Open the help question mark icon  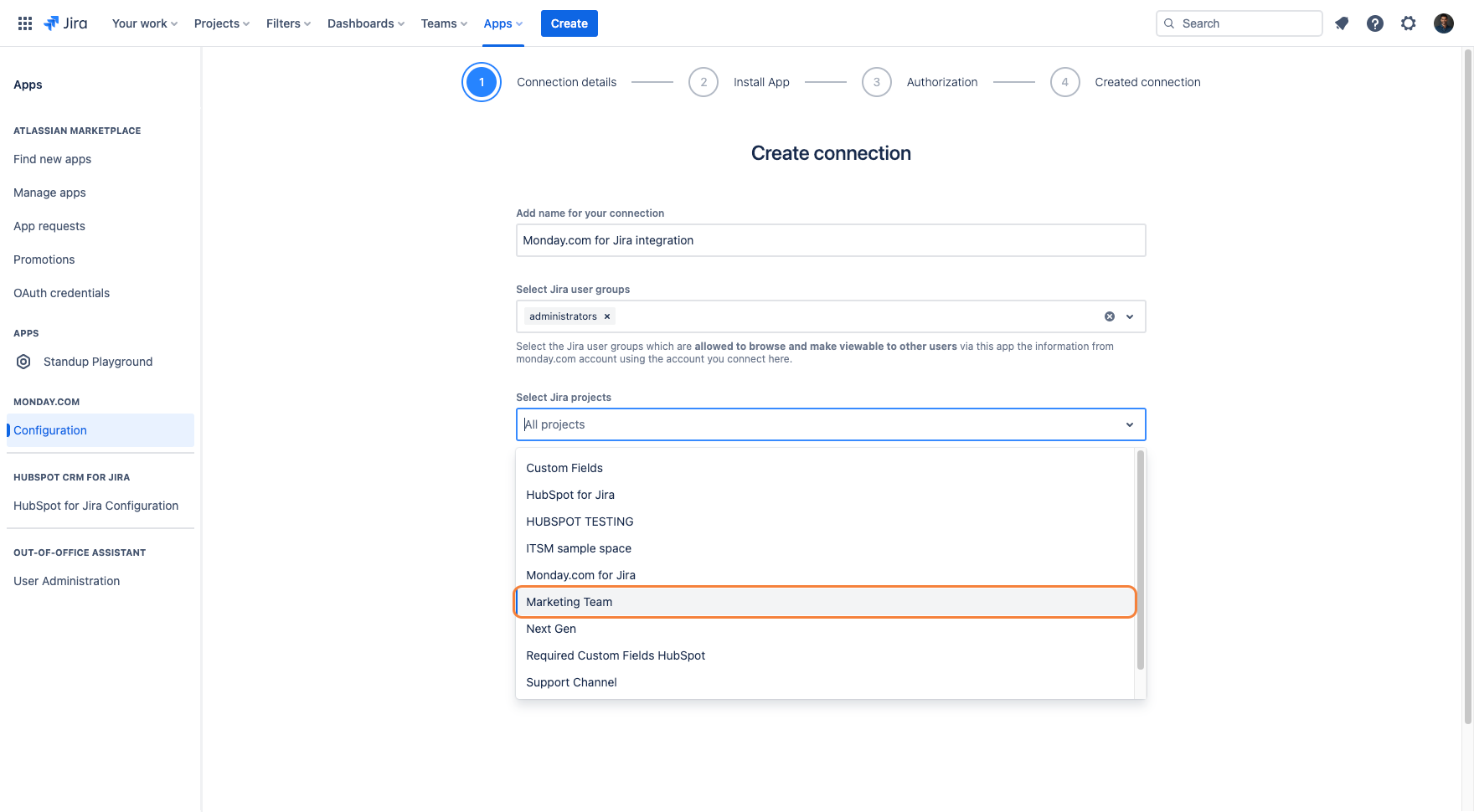1375,23
